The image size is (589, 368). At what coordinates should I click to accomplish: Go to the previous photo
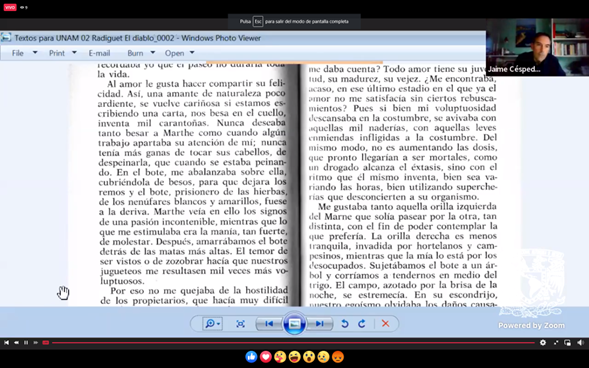click(269, 324)
